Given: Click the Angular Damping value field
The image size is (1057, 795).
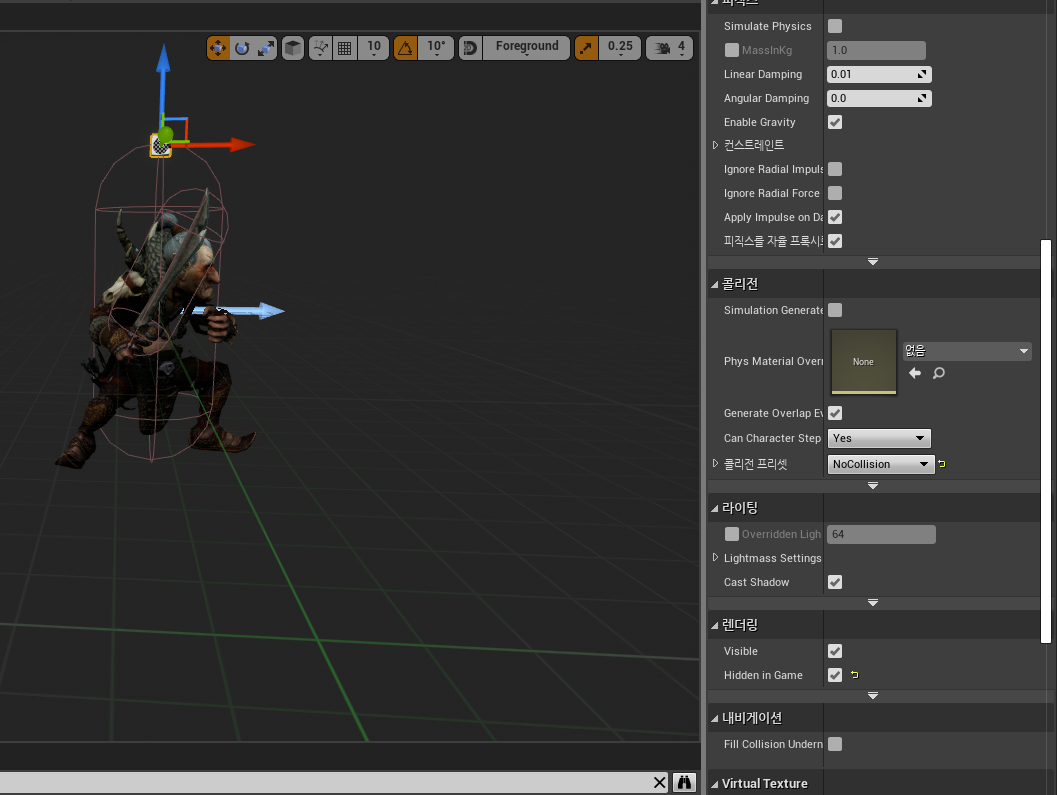Looking at the screenshot, I should point(870,98).
